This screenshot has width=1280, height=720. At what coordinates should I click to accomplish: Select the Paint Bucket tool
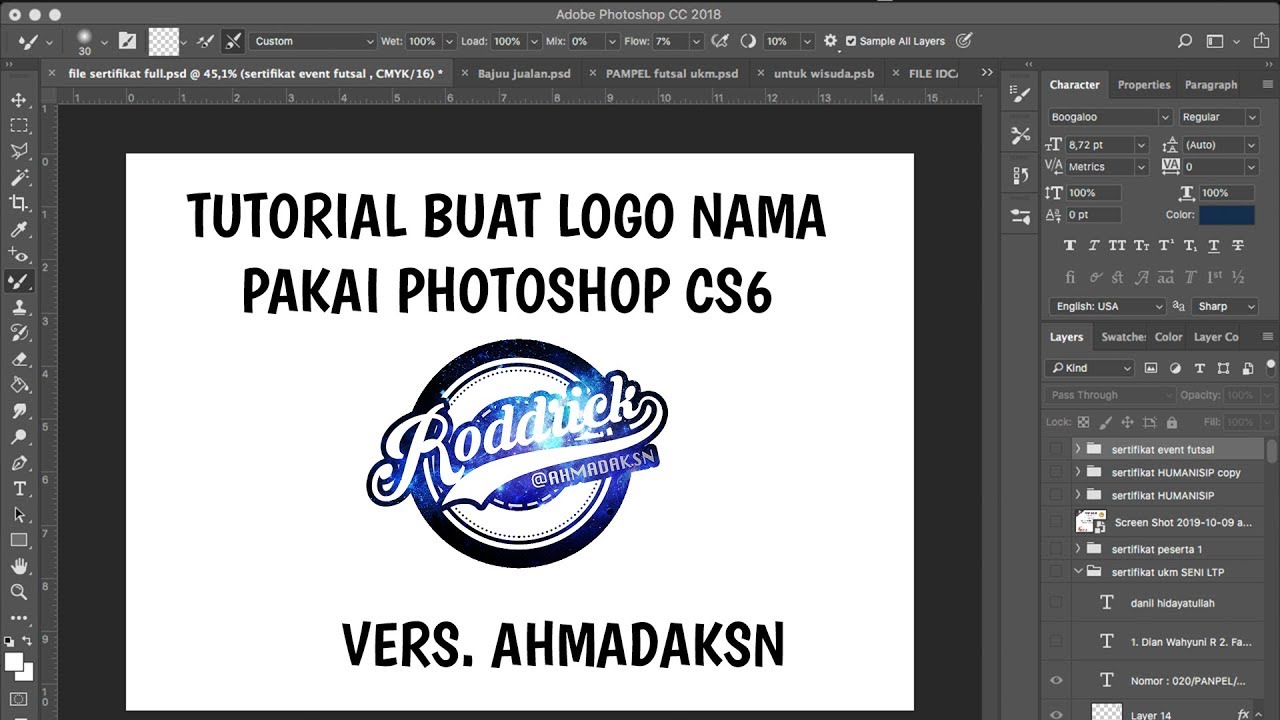coord(19,385)
